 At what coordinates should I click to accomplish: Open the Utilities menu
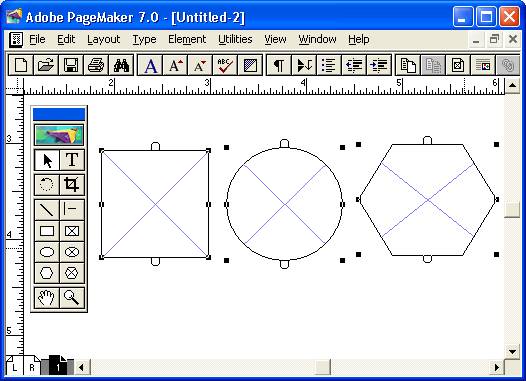(x=235, y=39)
